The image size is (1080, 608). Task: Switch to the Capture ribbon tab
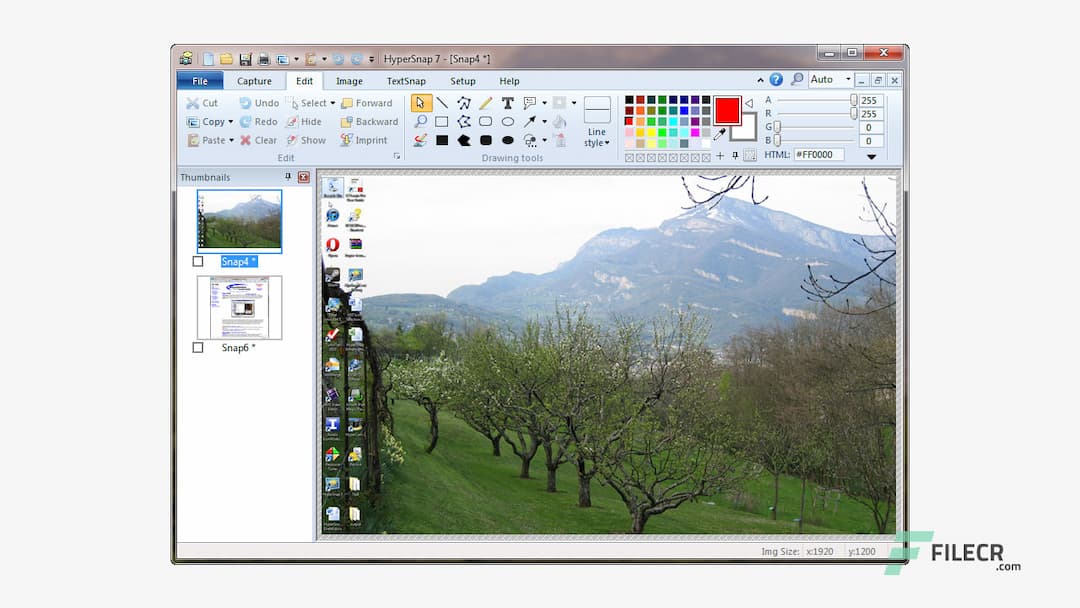[x=254, y=80]
